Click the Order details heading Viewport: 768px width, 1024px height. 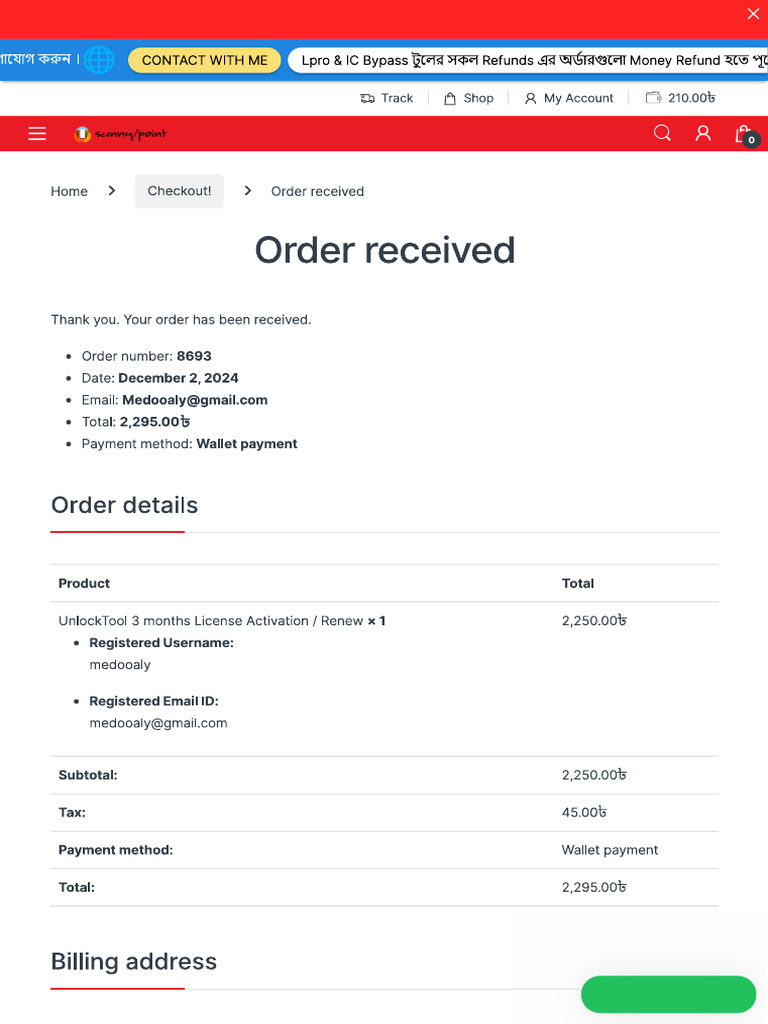[x=124, y=505]
